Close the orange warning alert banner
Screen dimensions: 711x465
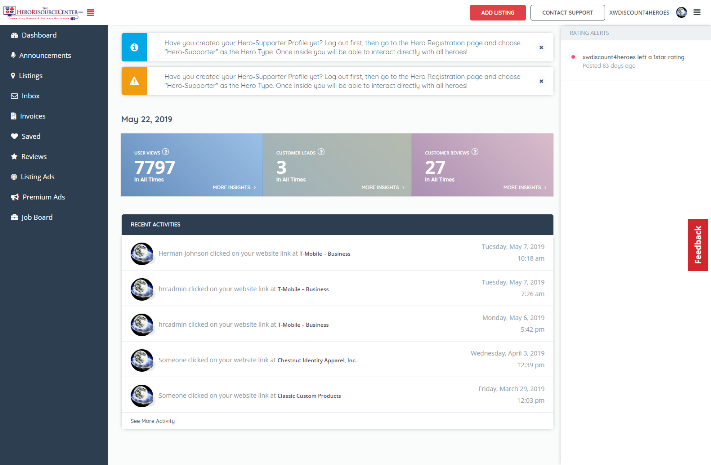[x=541, y=81]
